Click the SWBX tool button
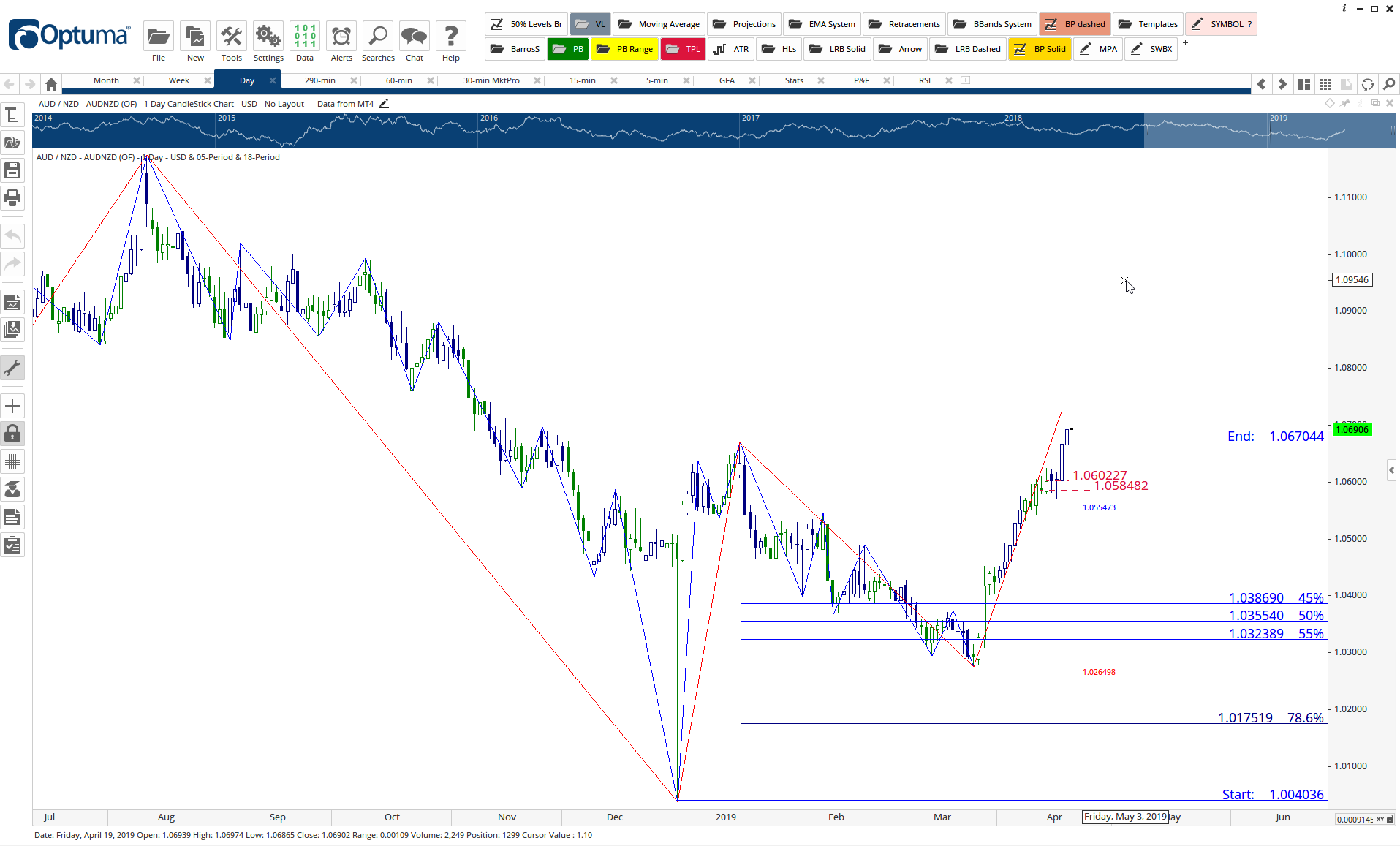The width and height of the screenshot is (1400, 846). 1151,49
